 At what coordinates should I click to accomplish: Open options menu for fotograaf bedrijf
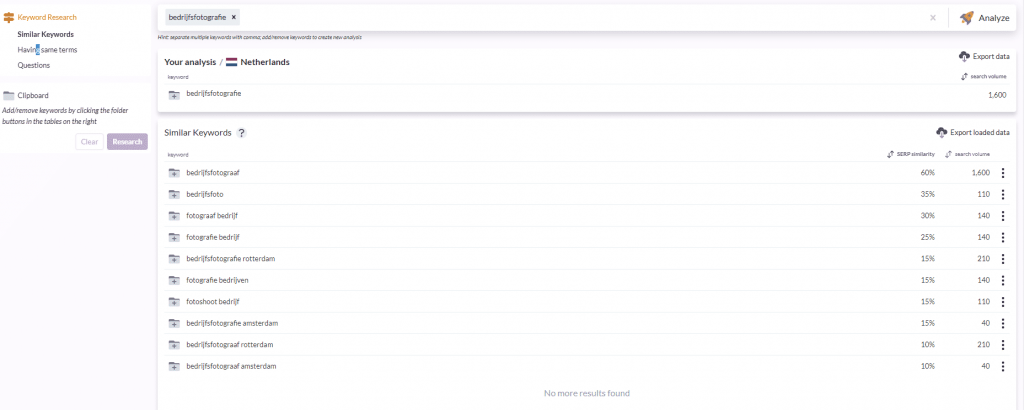point(1003,216)
